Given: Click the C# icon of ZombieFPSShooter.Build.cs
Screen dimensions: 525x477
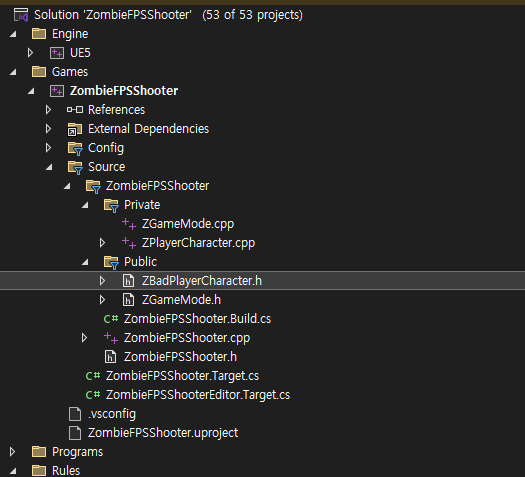Looking at the screenshot, I should pos(111,319).
